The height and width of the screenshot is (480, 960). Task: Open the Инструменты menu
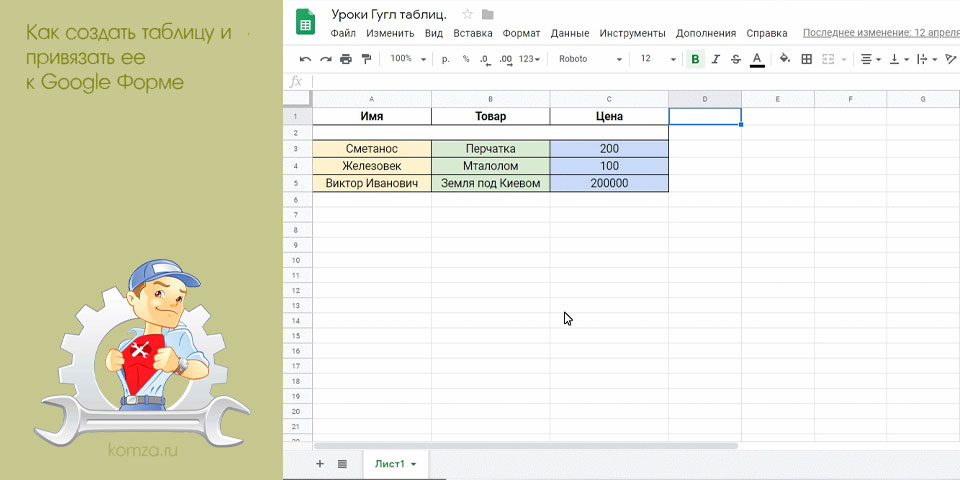pos(632,33)
